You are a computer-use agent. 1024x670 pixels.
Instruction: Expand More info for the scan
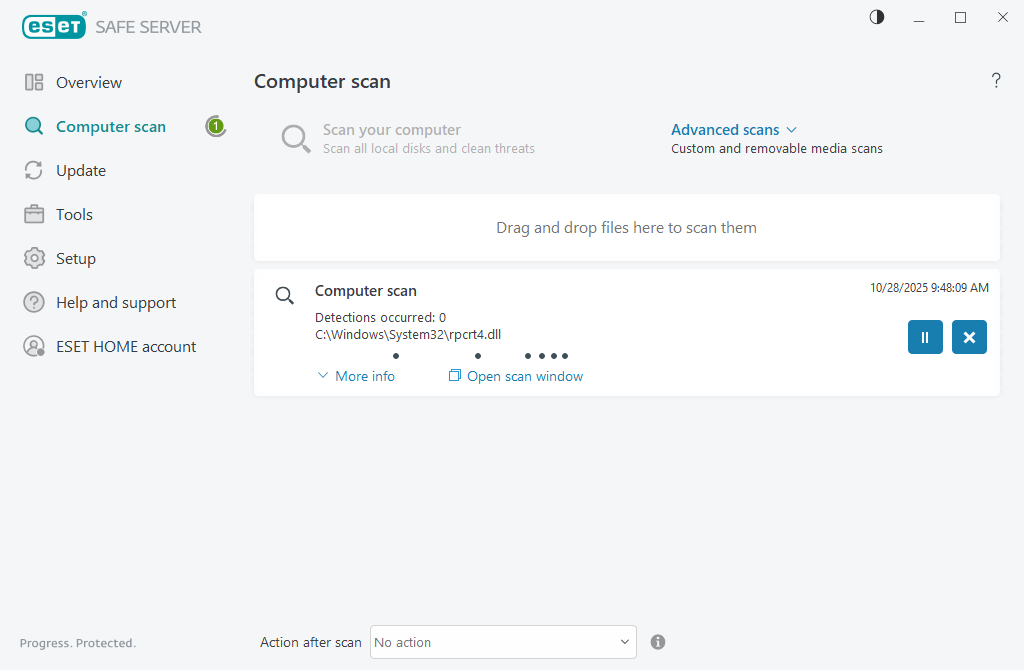(x=356, y=376)
